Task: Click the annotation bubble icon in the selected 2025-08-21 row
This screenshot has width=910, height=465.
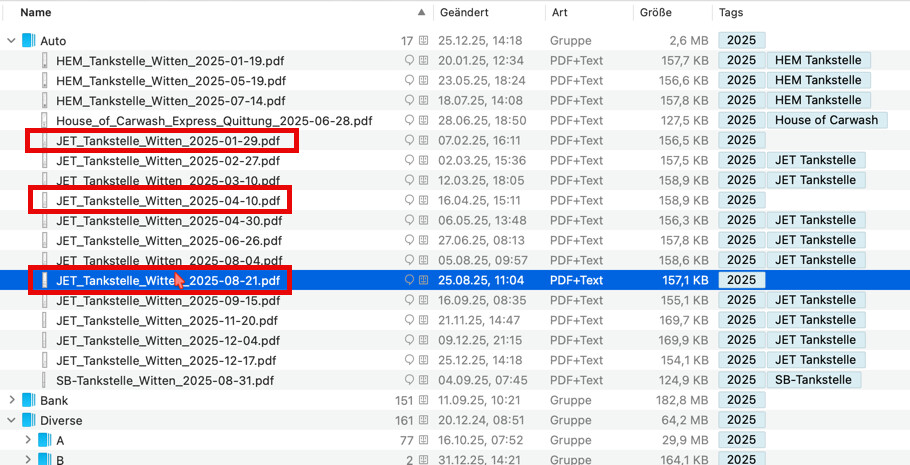Action: coord(409,280)
